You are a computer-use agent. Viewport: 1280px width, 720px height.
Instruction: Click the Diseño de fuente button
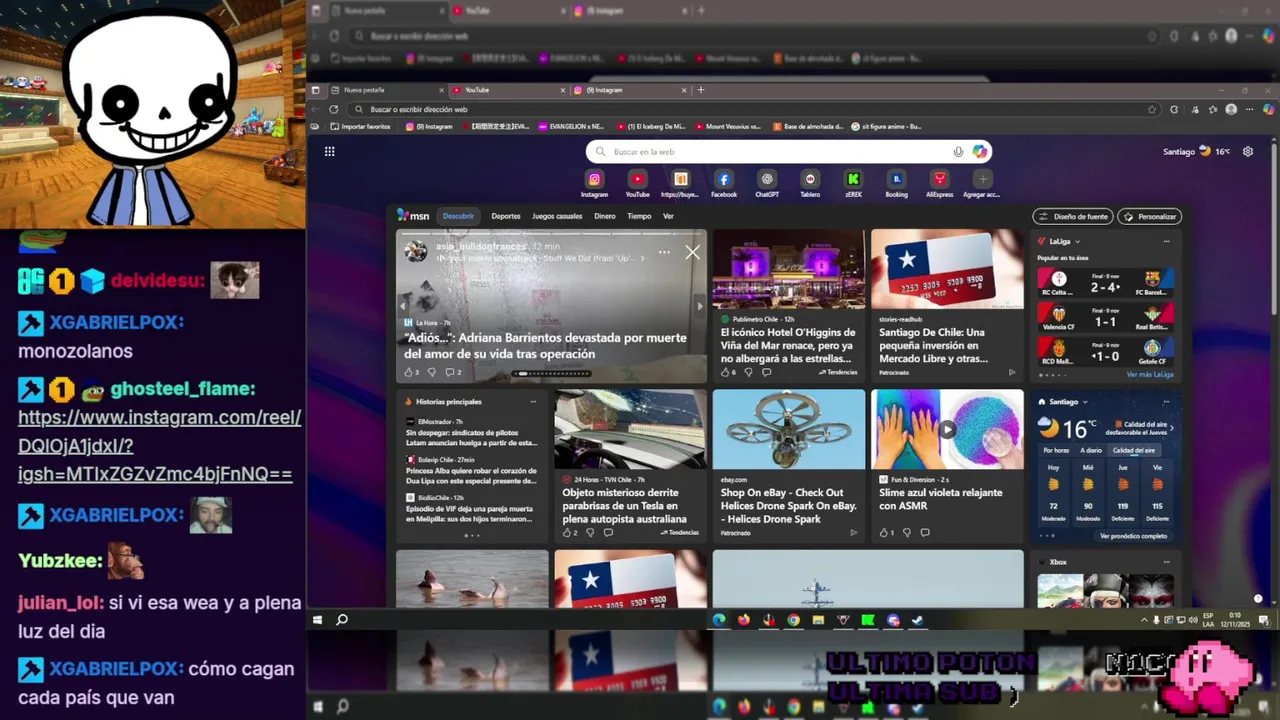coord(1073,216)
